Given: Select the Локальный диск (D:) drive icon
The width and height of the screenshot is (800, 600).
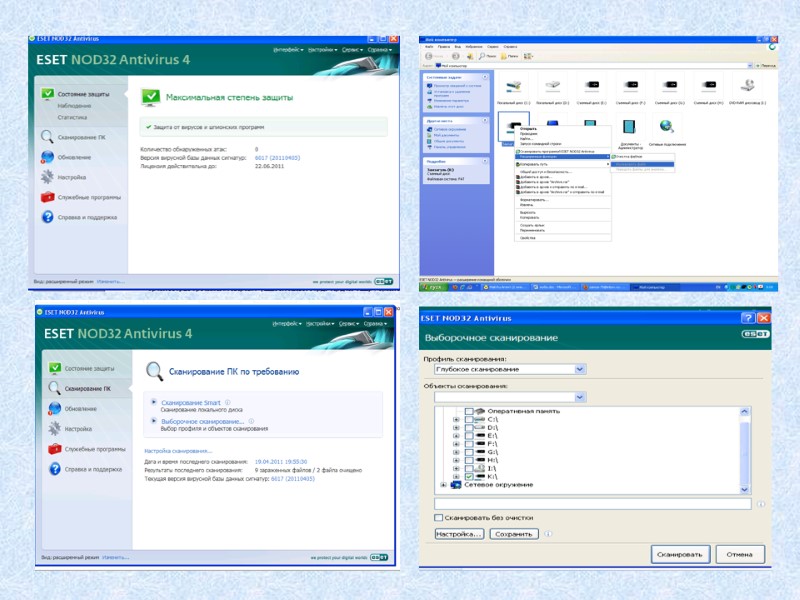Looking at the screenshot, I should coord(553,85).
